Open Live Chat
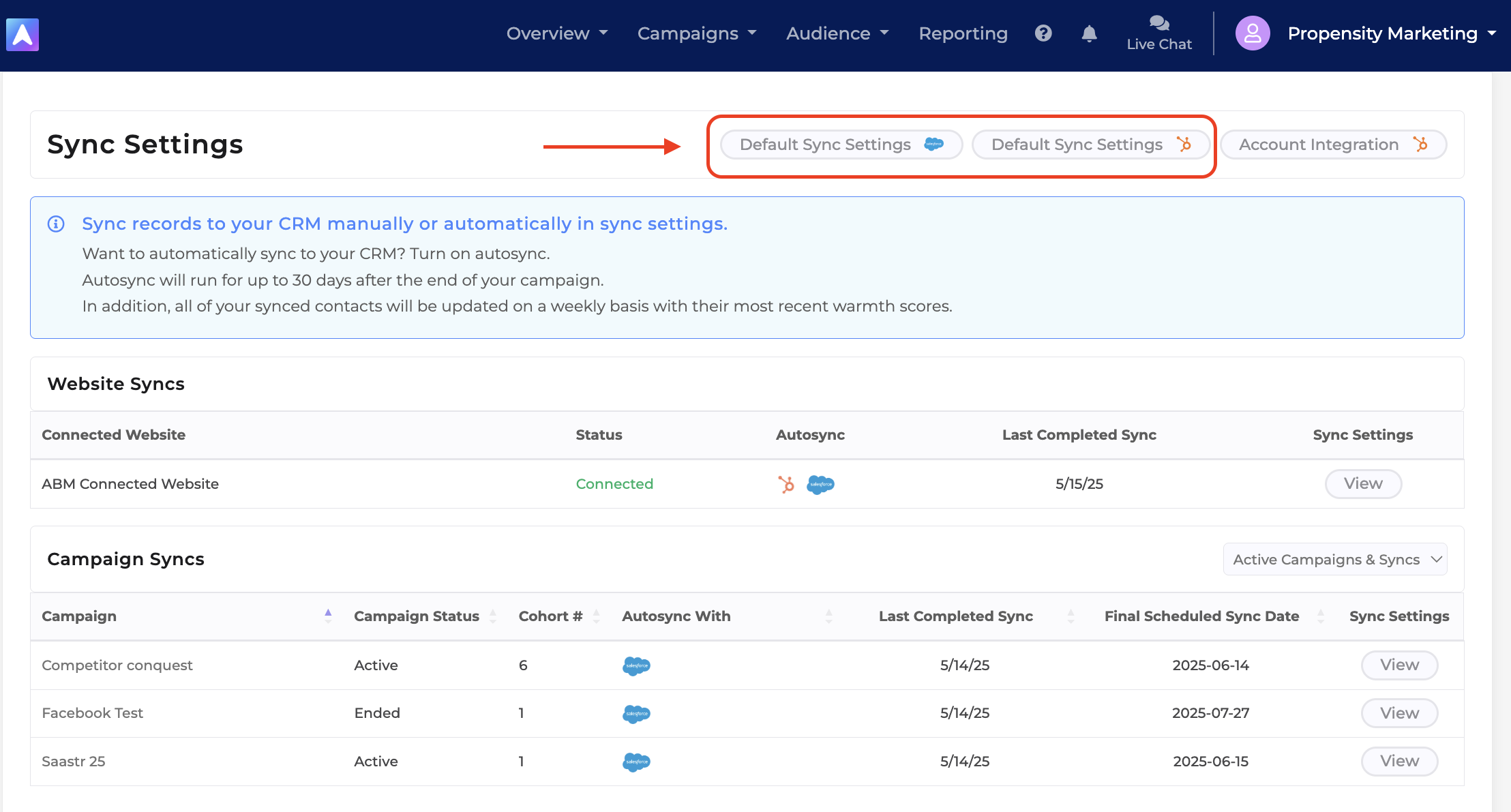The height and width of the screenshot is (812, 1511). point(1159,33)
